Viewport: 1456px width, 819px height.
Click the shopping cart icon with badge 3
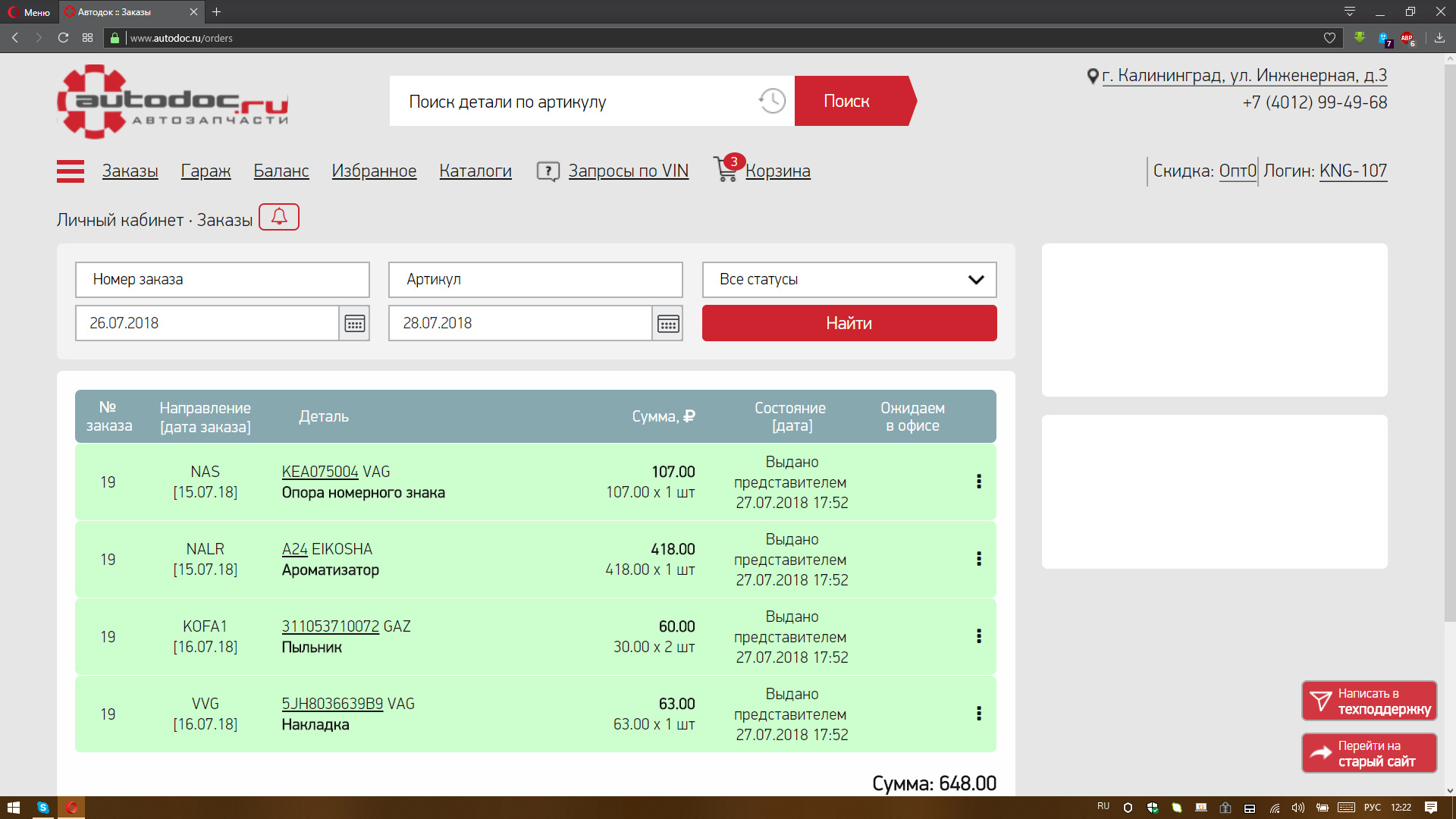pos(727,168)
